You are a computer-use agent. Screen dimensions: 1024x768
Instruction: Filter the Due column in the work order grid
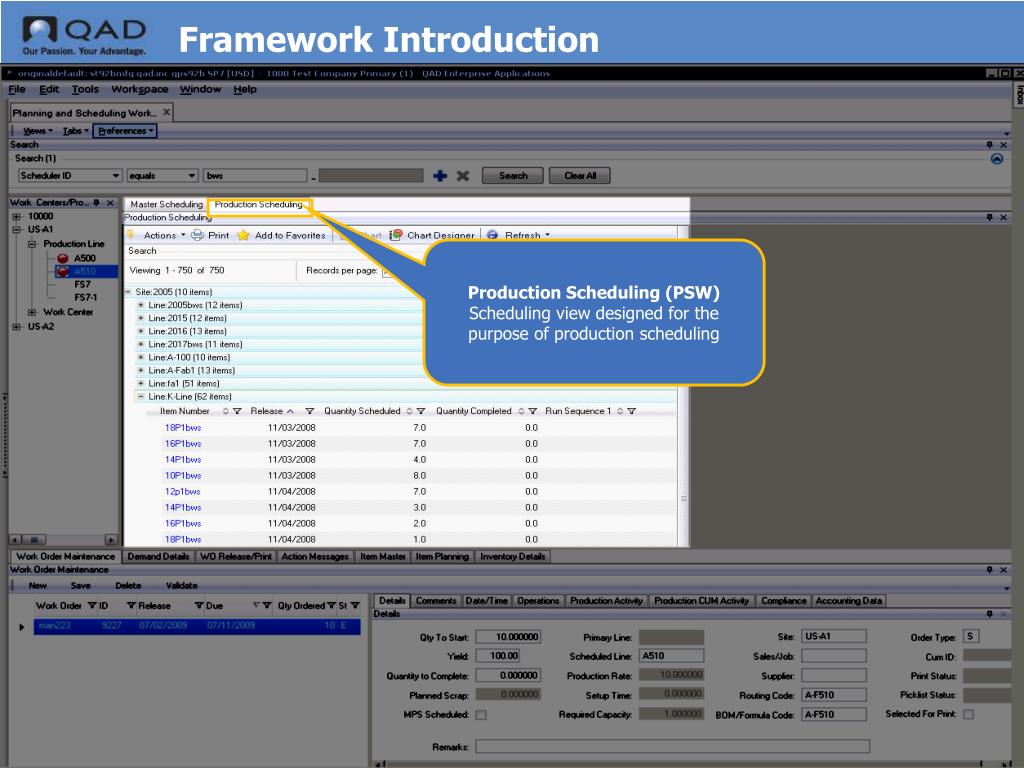coord(266,606)
